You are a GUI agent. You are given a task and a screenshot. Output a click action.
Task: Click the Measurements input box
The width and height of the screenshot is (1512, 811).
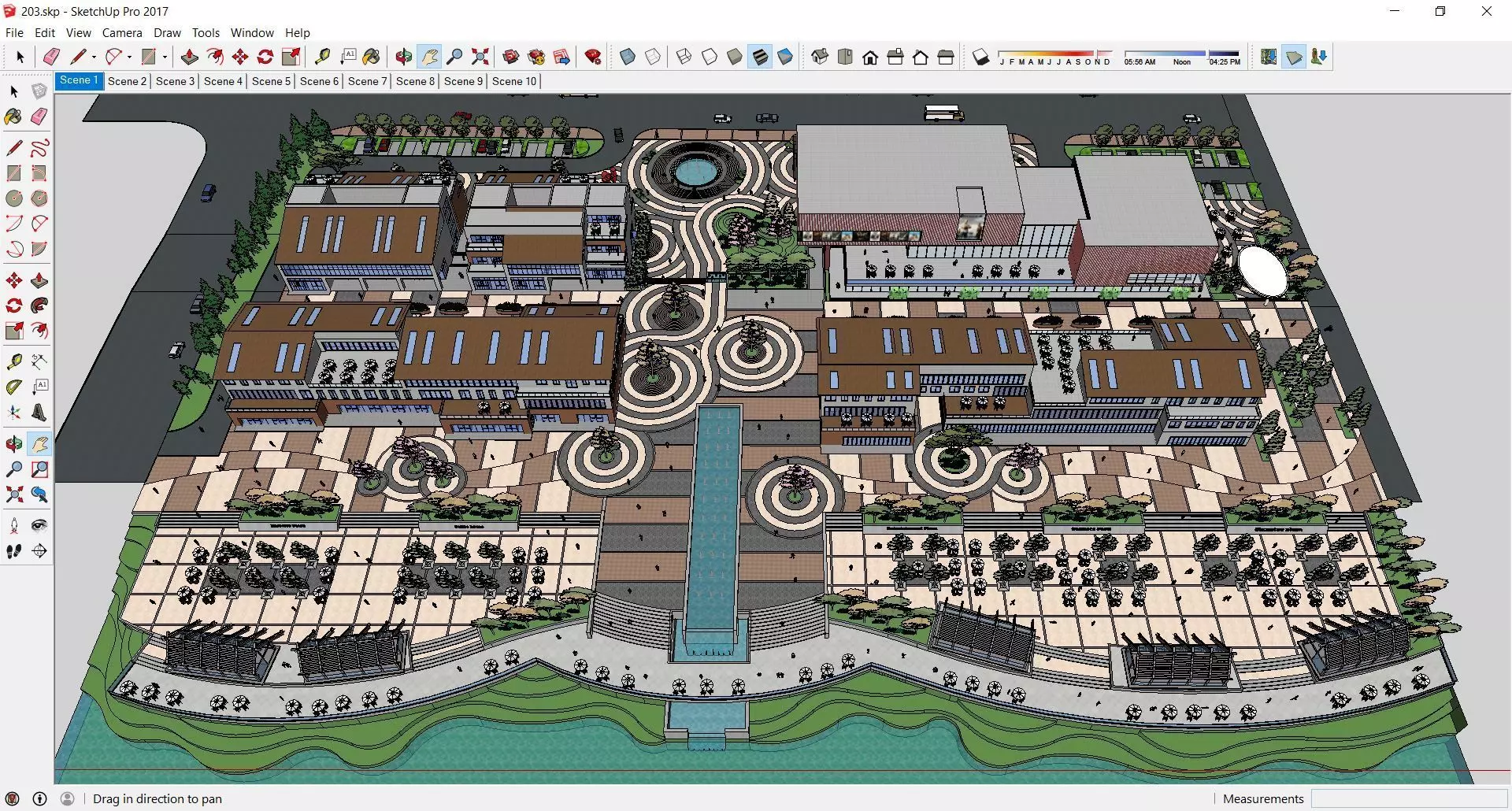(1408, 798)
